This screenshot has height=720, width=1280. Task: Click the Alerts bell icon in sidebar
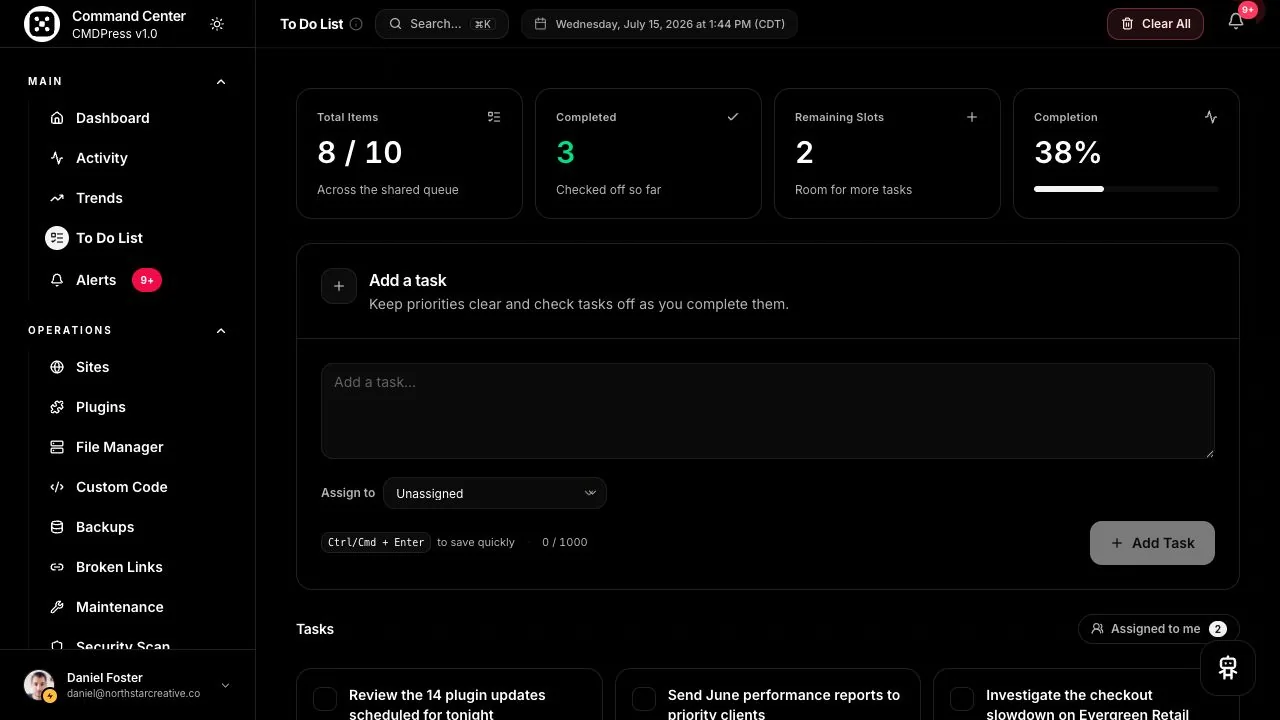pos(57,280)
